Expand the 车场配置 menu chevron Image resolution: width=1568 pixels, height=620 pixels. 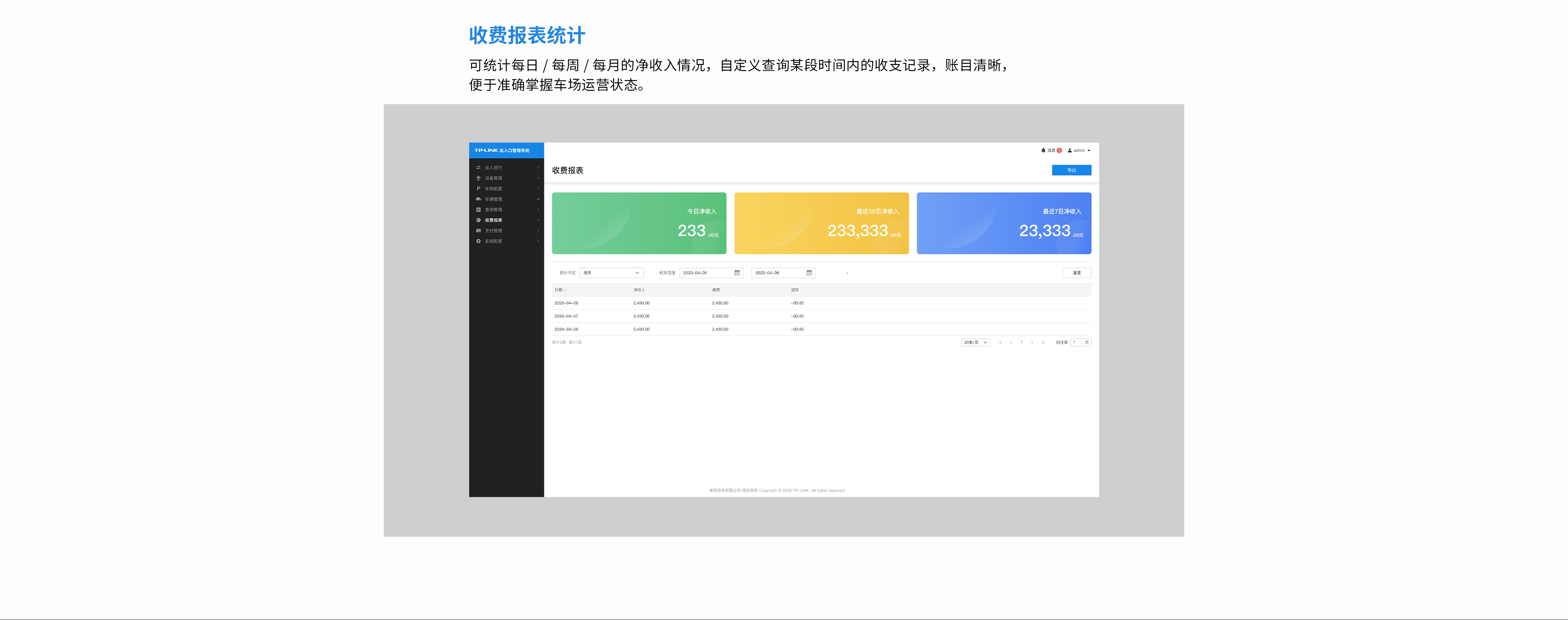point(538,189)
